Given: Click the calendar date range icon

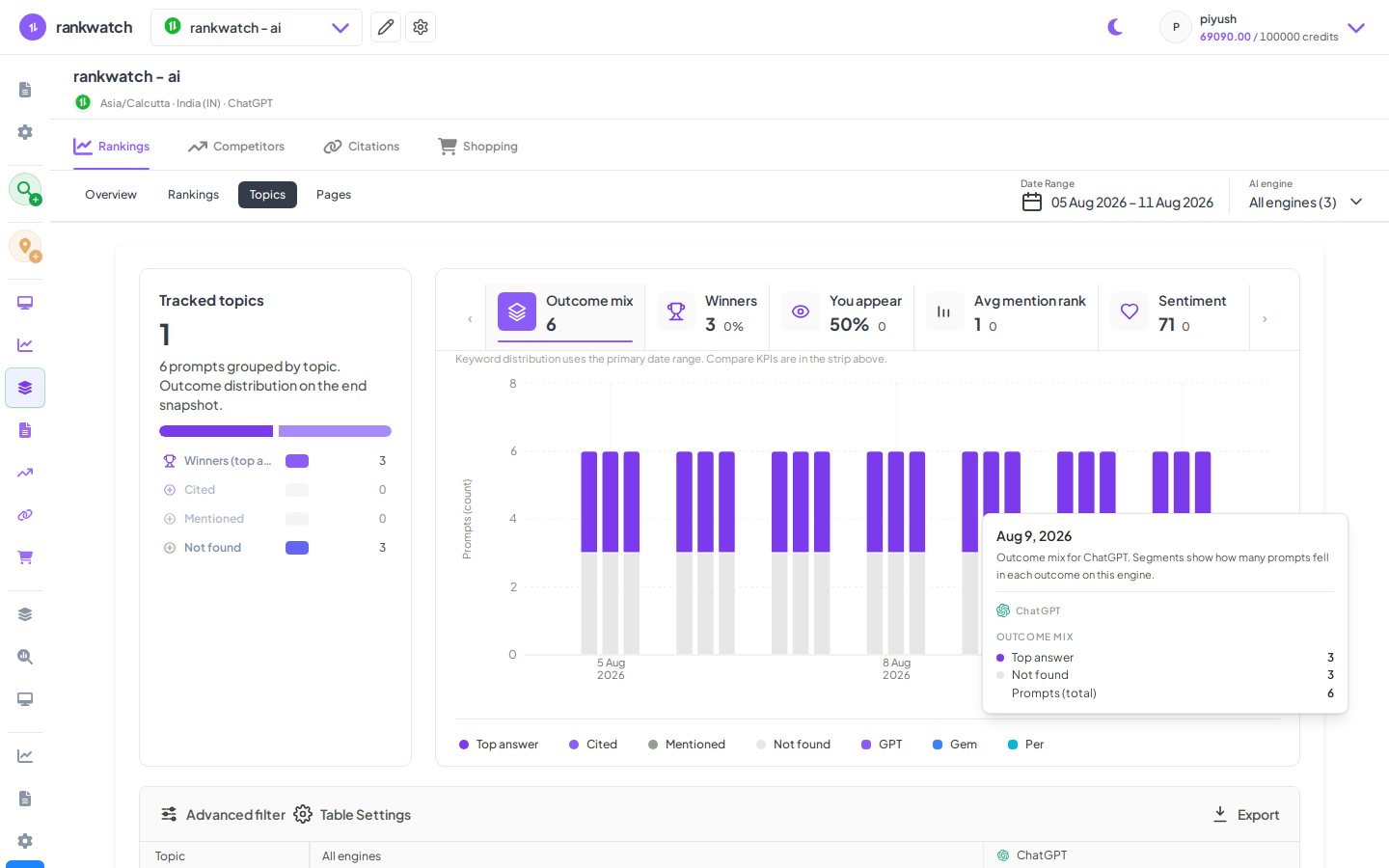Looking at the screenshot, I should point(1032,203).
